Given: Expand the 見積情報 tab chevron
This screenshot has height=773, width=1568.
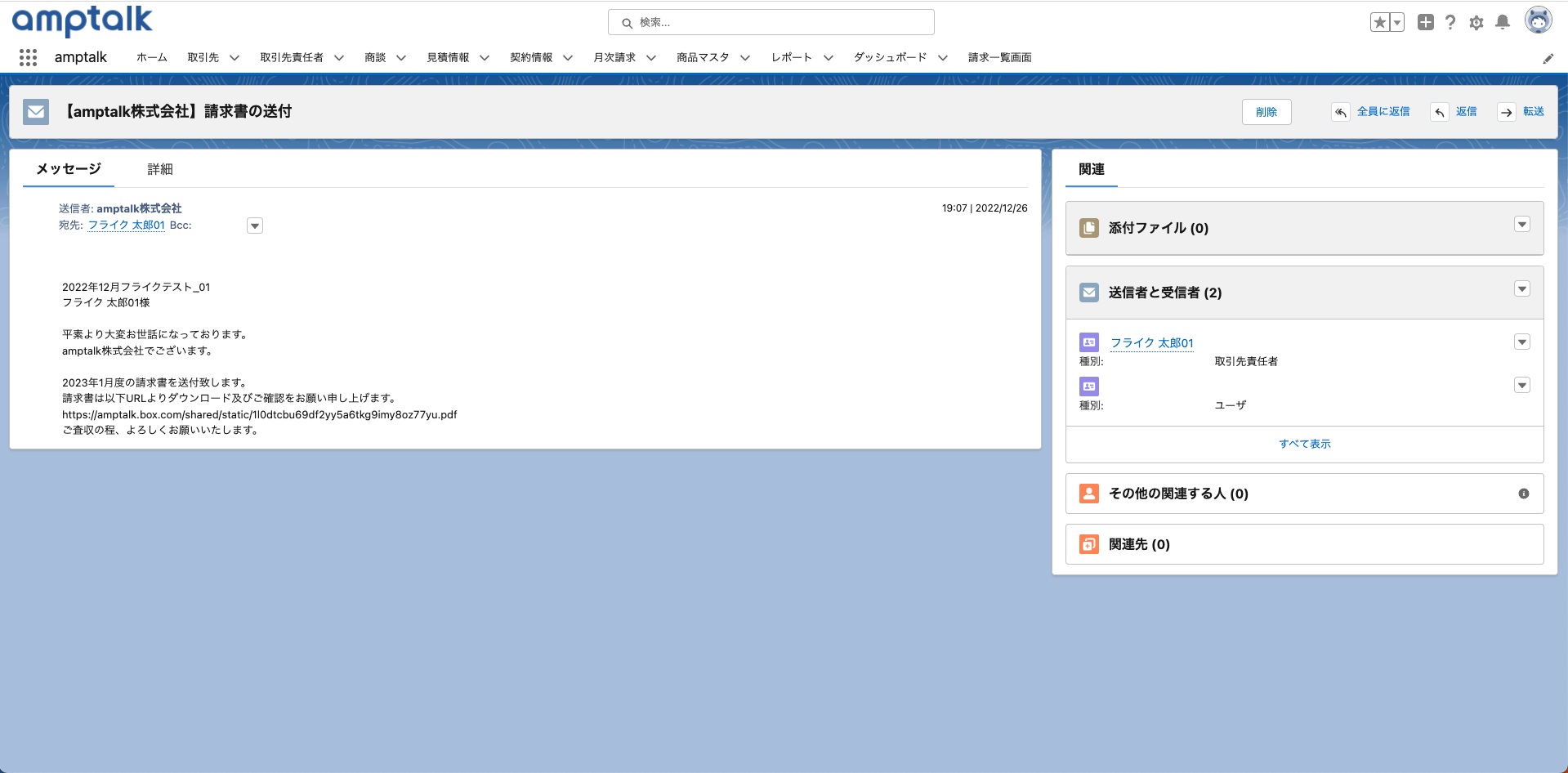Looking at the screenshot, I should [x=485, y=58].
